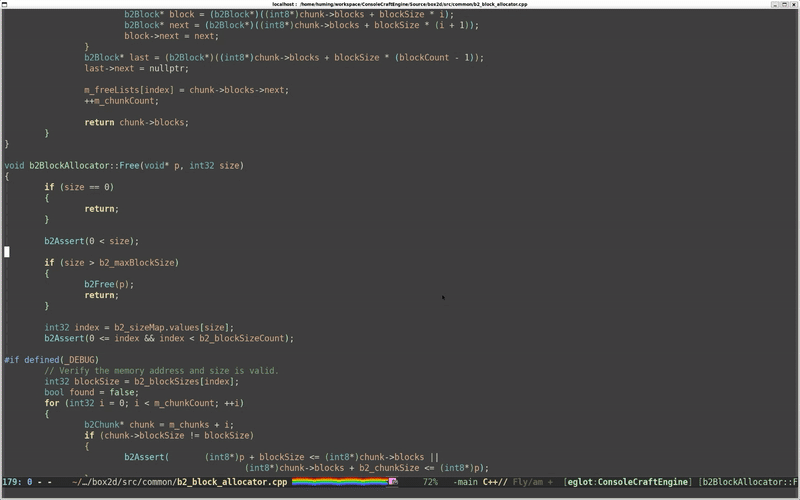Screen dimensions: 800x500
Task: Click the Fly/am minor mode indicator
Action: 528,482
